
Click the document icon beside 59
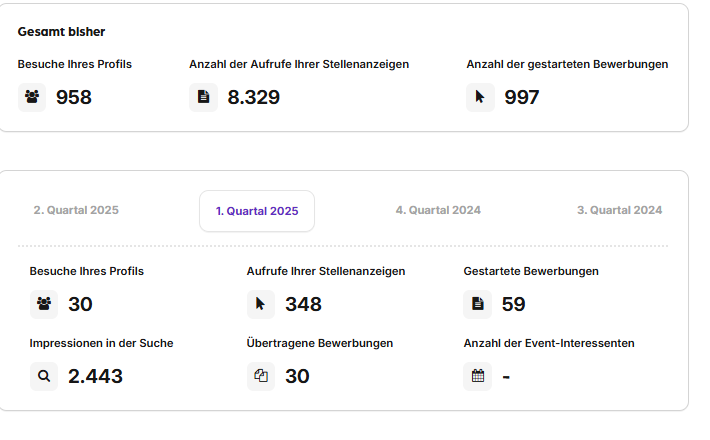point(477,304)
